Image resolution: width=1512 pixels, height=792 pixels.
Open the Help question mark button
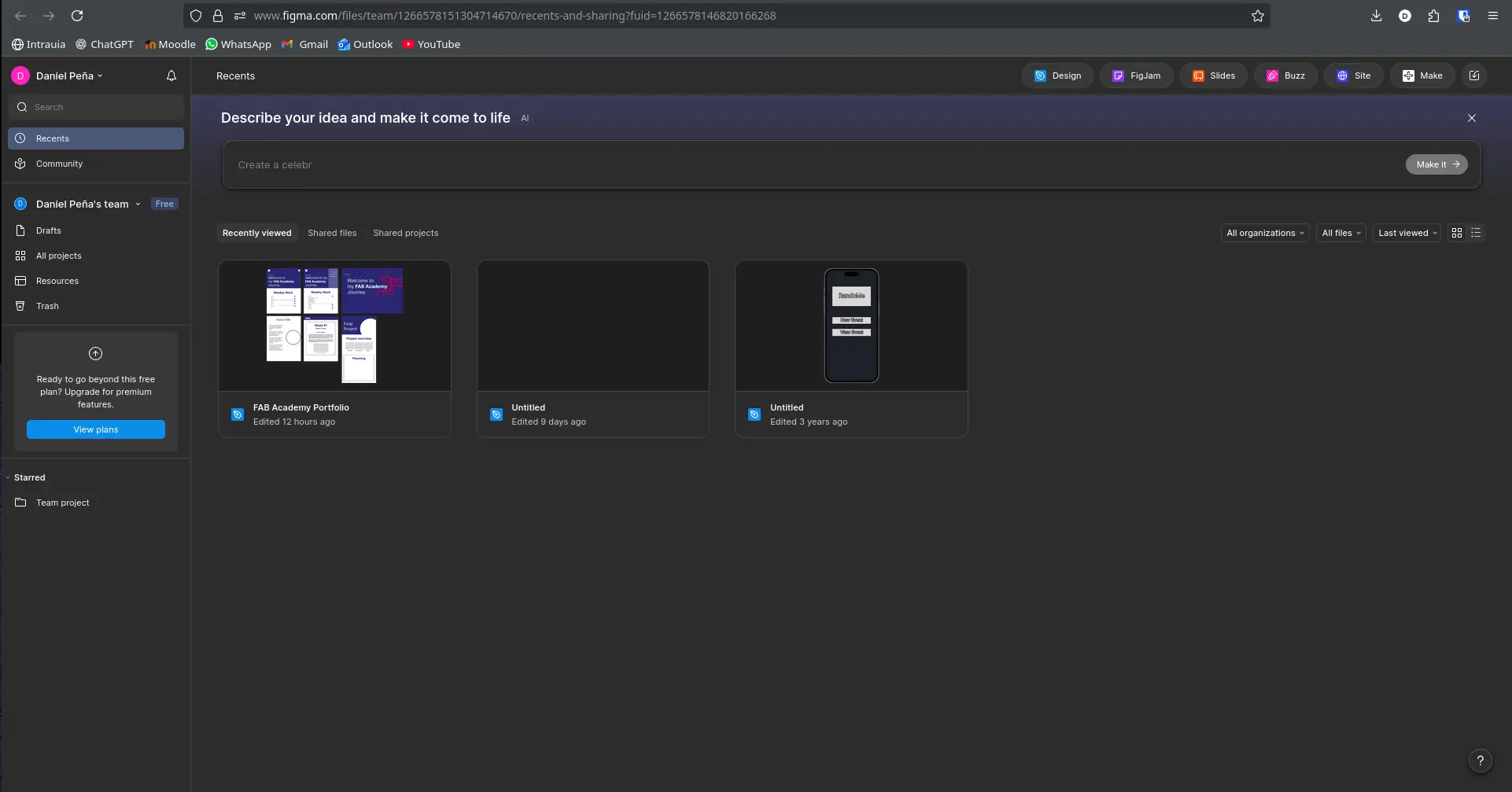[x=1481, y=761]
